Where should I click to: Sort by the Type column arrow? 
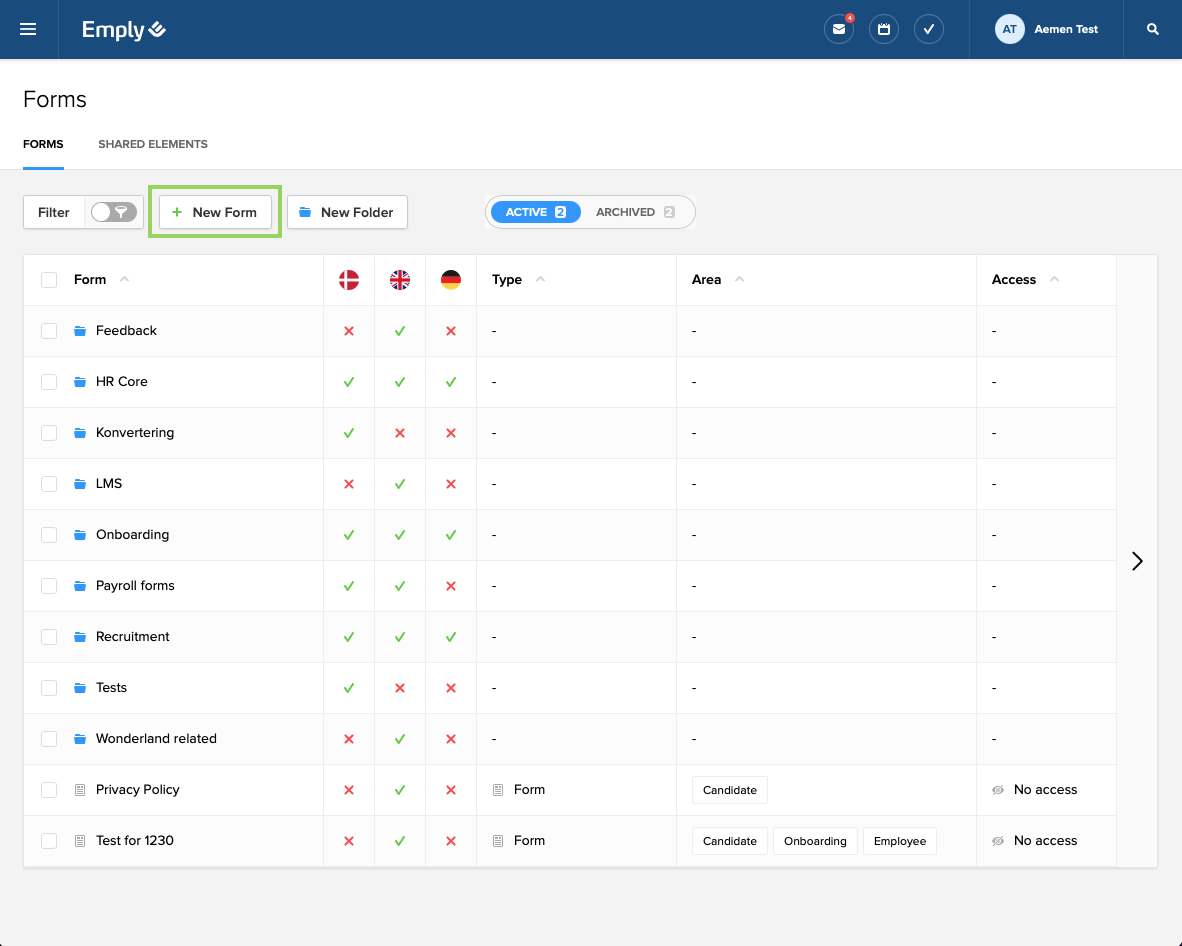tap(540, 279)
